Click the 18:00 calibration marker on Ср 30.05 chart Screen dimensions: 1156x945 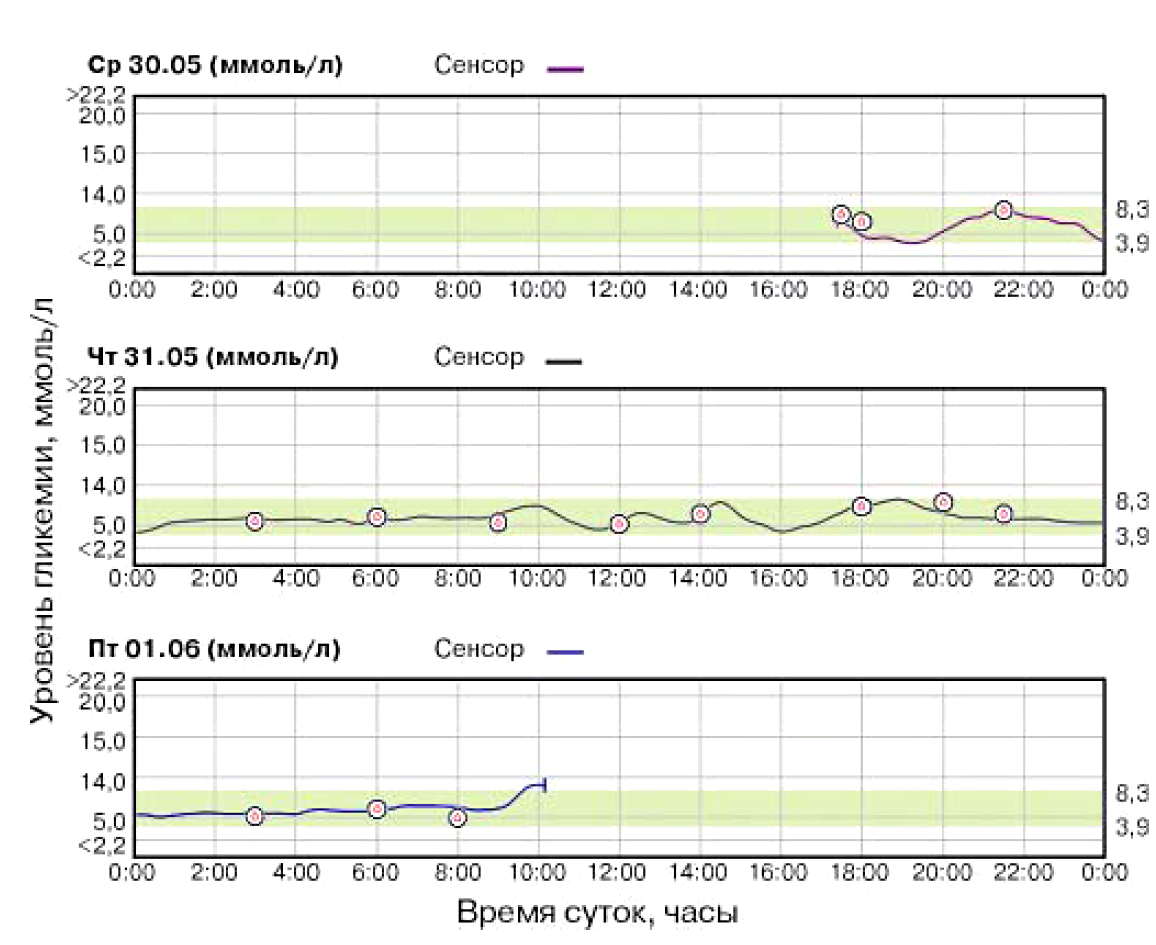[x=861, y=221]
